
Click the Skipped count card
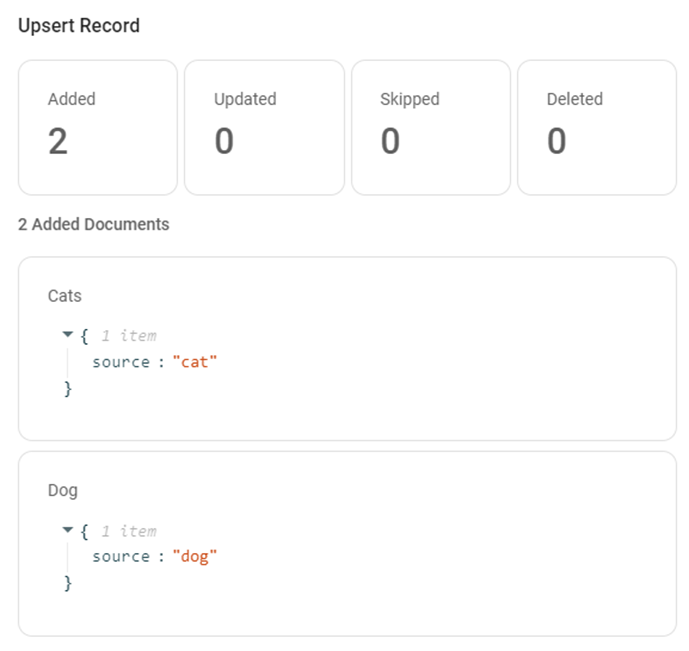(x=431, y=127)
